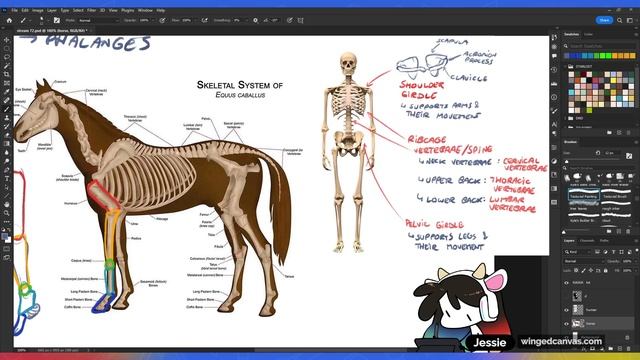This screenshot has height=360, width=640.
Task: Delete brush with Brushes panel trash icon
Action: [x=629, y=231]
